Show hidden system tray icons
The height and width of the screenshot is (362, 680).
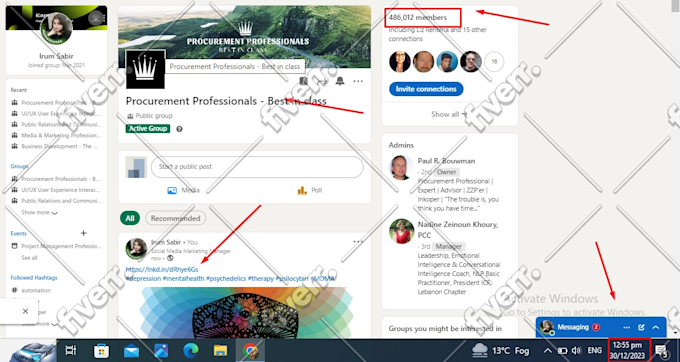(548, 351)
